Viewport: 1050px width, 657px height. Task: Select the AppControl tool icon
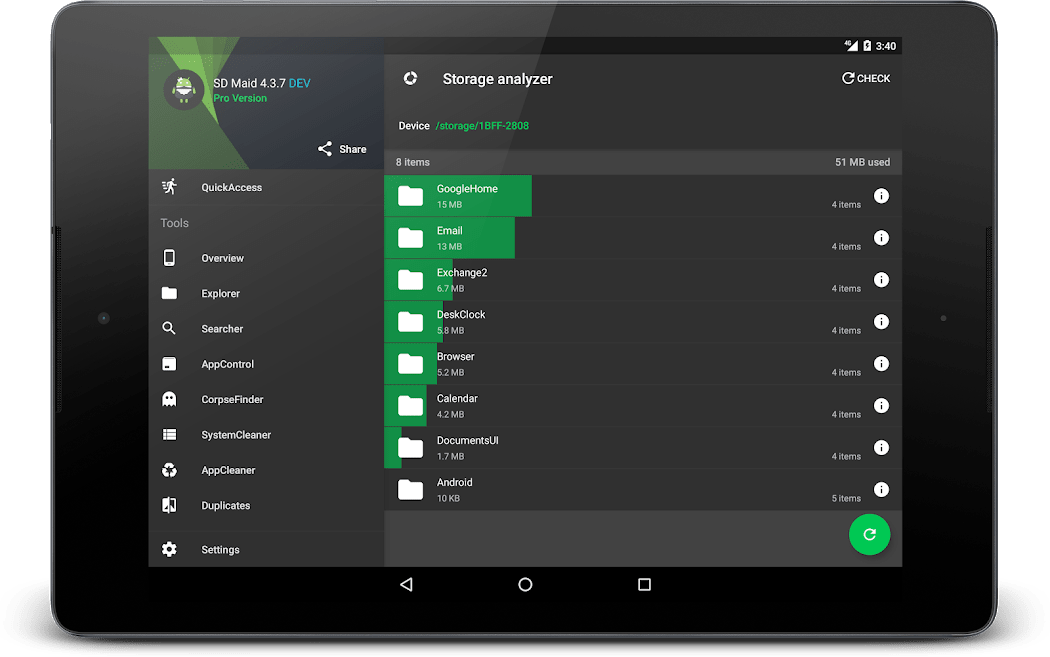coord(171,363)
